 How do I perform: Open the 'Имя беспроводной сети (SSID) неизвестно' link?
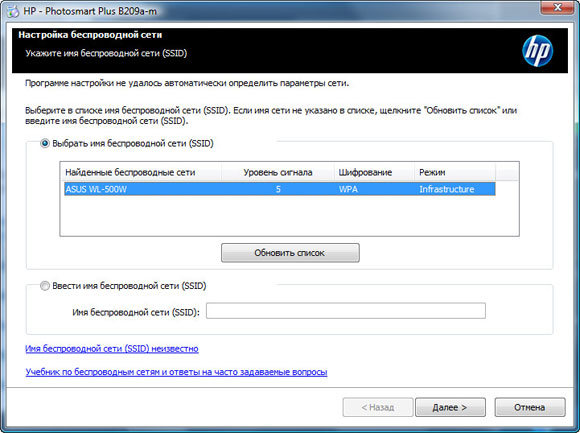pyautogui.click(x=112, y=349)
